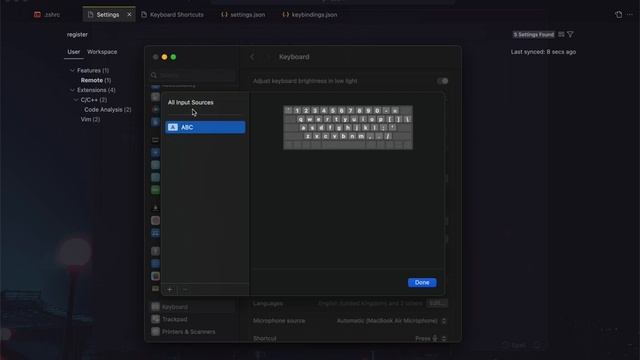Click the Printers & Scanners sidebar icon
The image size is (640, 360).
(x=156, y=332)
